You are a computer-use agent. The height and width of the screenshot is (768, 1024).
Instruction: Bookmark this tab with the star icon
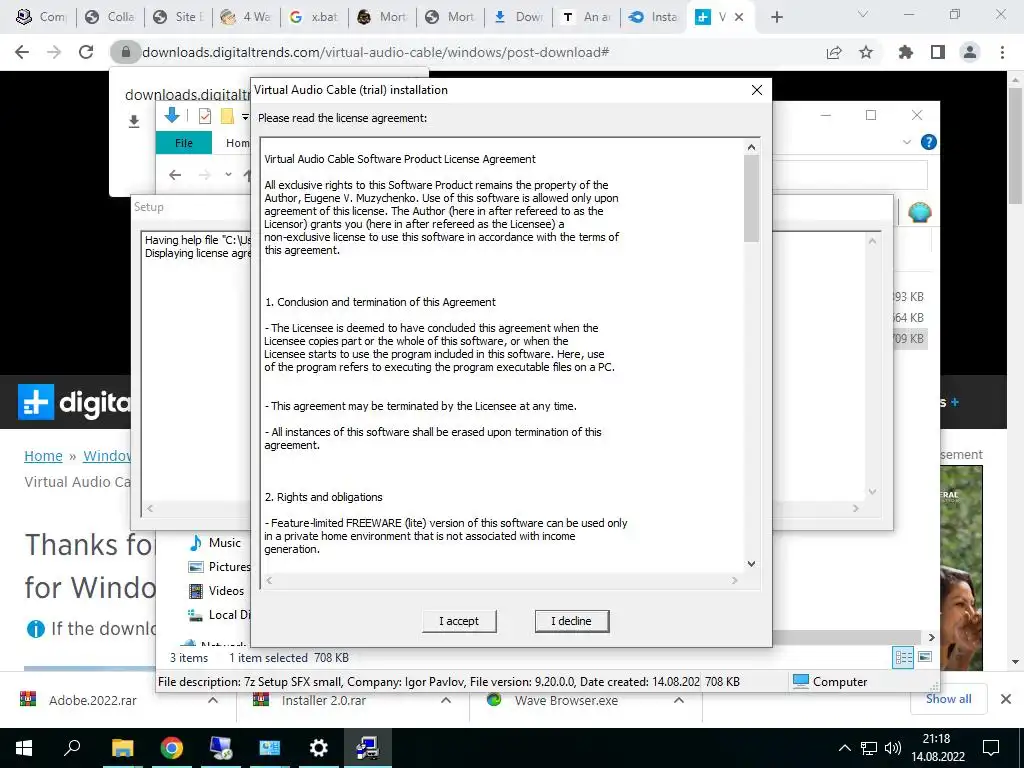point(866,52)
